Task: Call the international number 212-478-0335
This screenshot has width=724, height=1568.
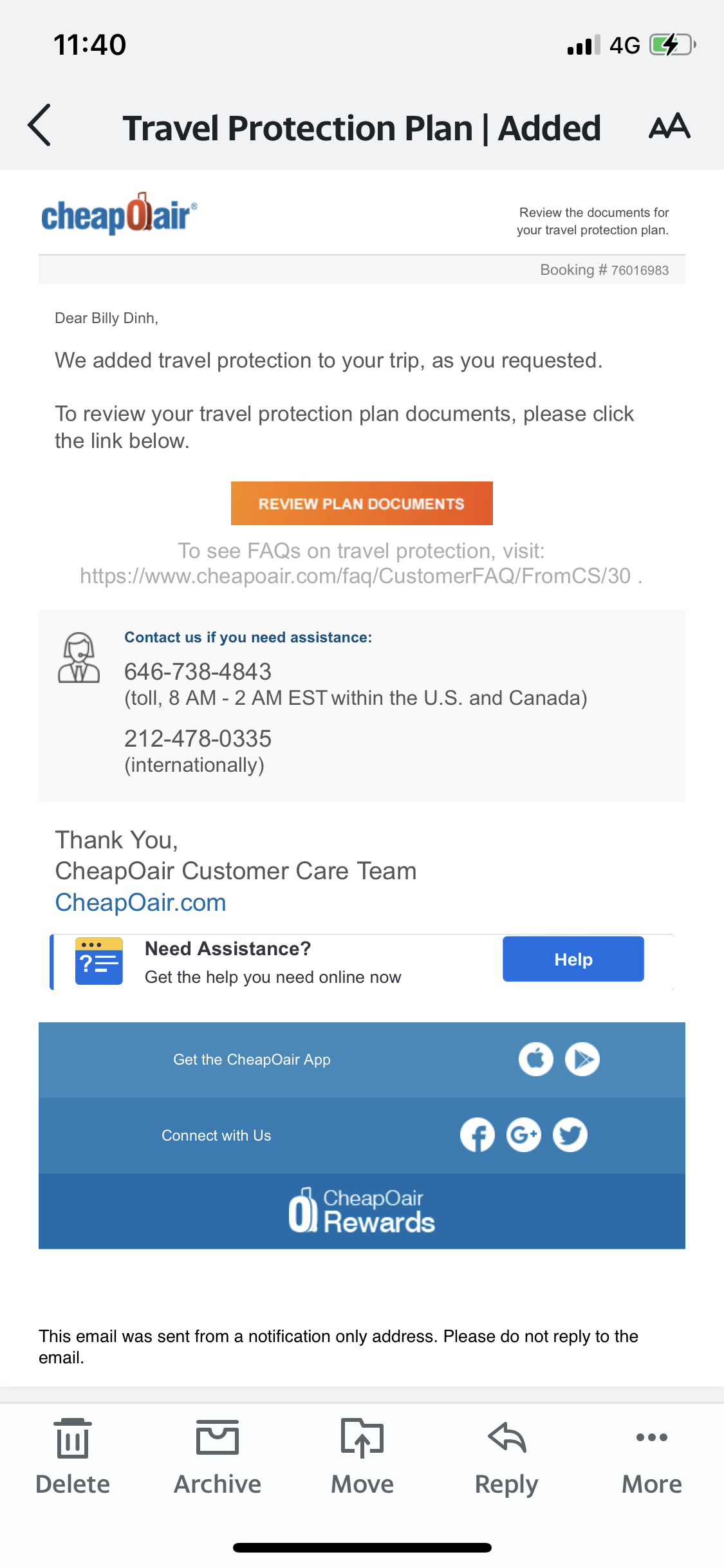Action: click(x=198, y=738)
